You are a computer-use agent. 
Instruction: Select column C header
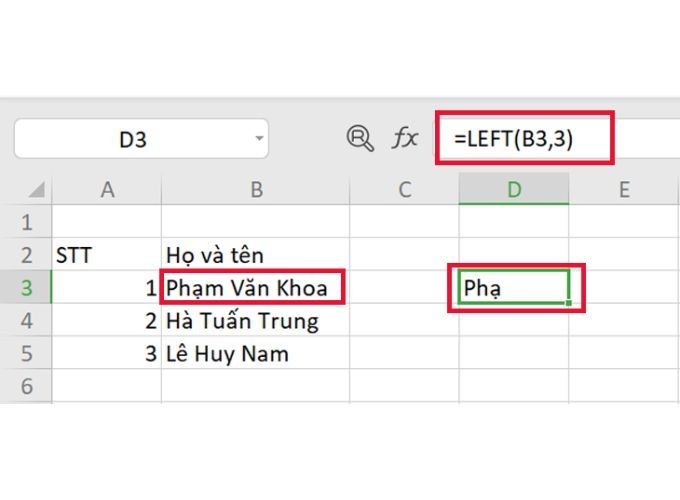click(404, 189)
